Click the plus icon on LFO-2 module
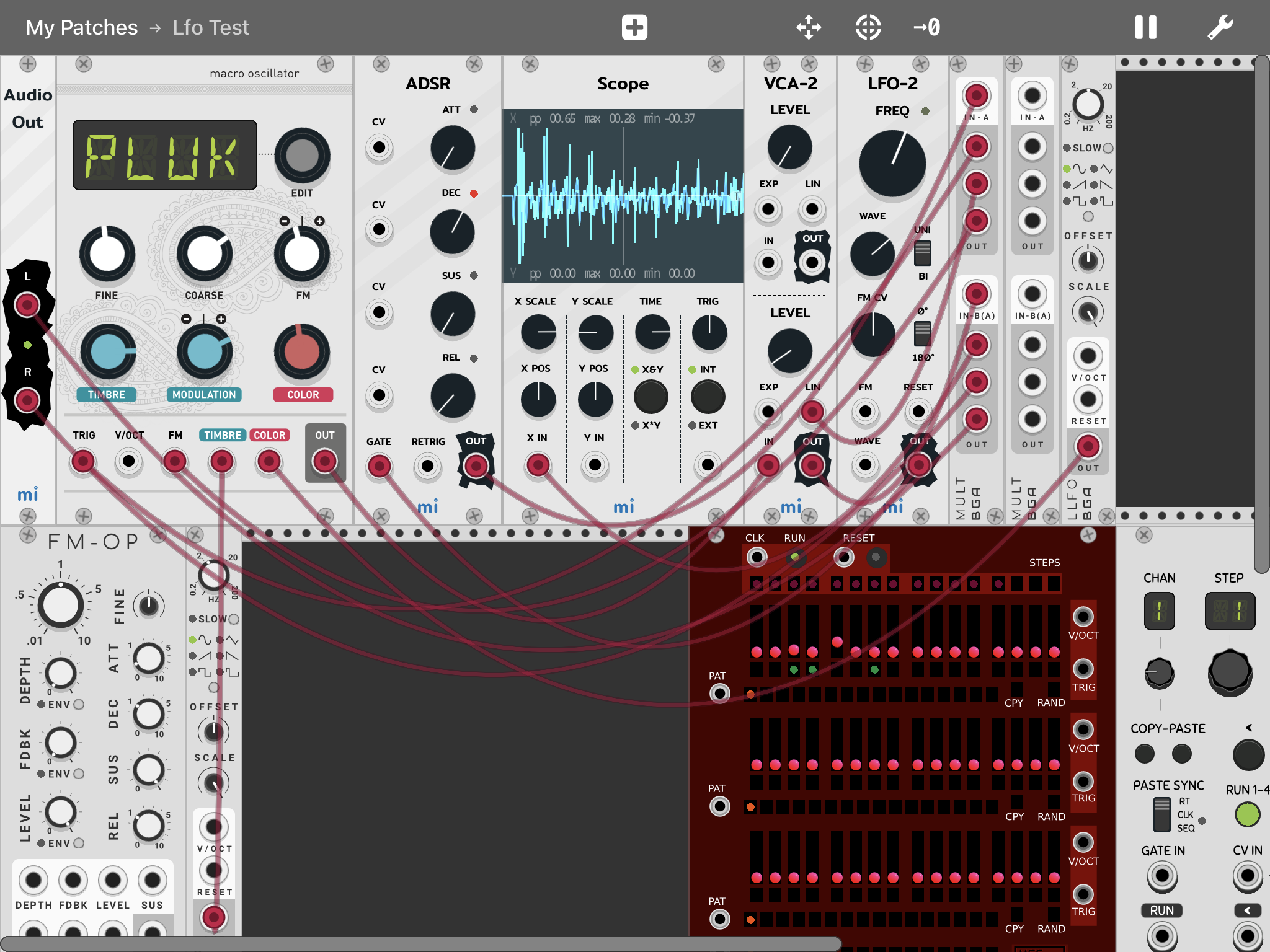 [x=864, y=64]
